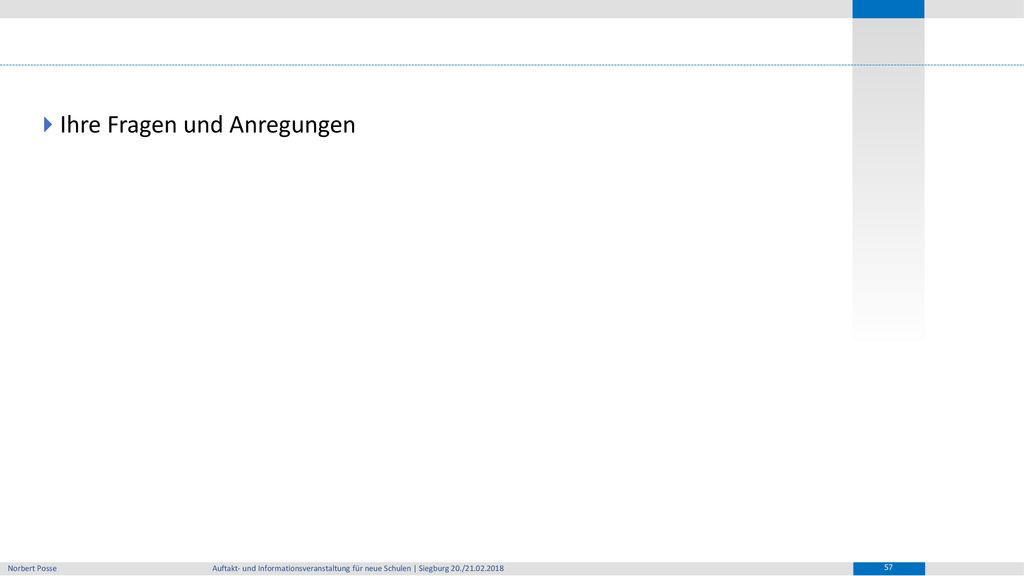This screenshot has width=1024, height=576.
Task: Click footer text 'Auftakt- und Informationsveranstaltung für neue Schulen'
Action: click(x=312, y=568)
